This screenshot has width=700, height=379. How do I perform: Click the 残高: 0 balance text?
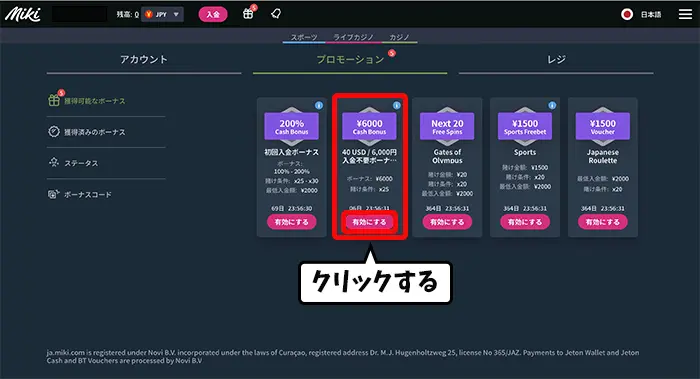(x=128, y=15)
